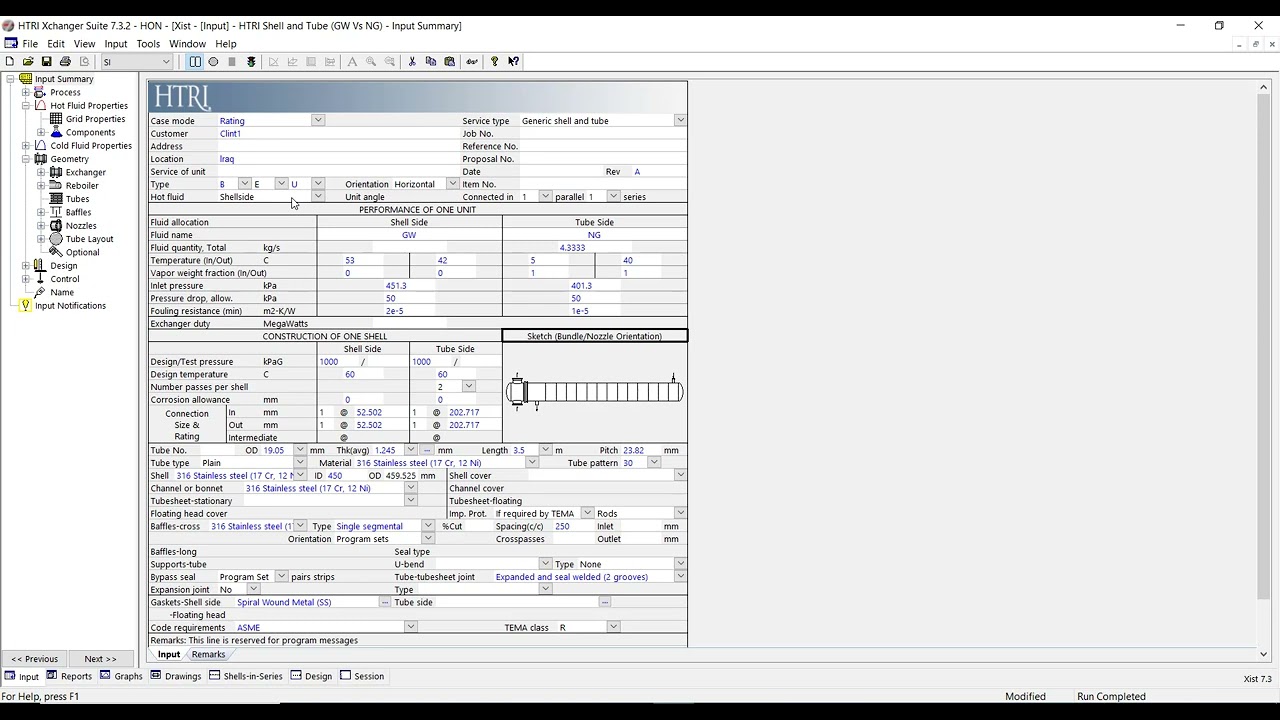Save the case with the floppy disk icon
This screenshot has height=720, width=1280.
[x=46, y=62]
